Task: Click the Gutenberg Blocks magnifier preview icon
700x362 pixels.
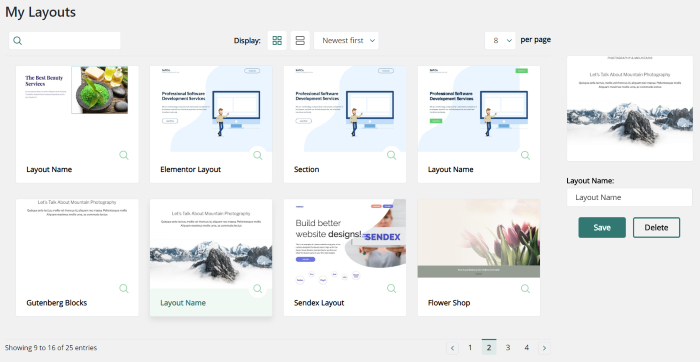Action: [124, 288]
